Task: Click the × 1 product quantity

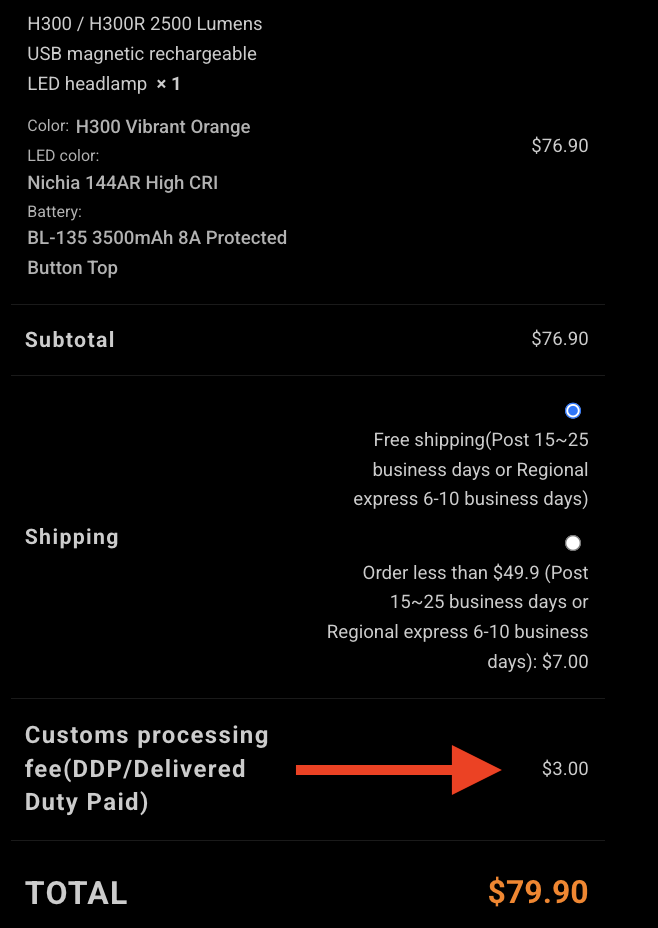Action: (x=168, y=84)
